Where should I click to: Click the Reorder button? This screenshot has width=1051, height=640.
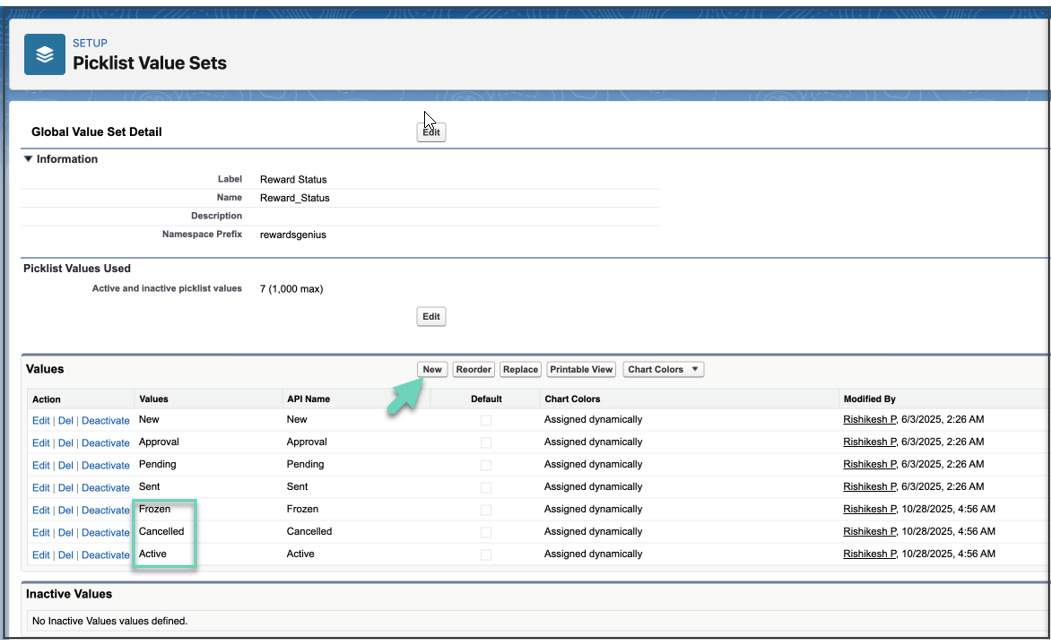pos(473,369)
